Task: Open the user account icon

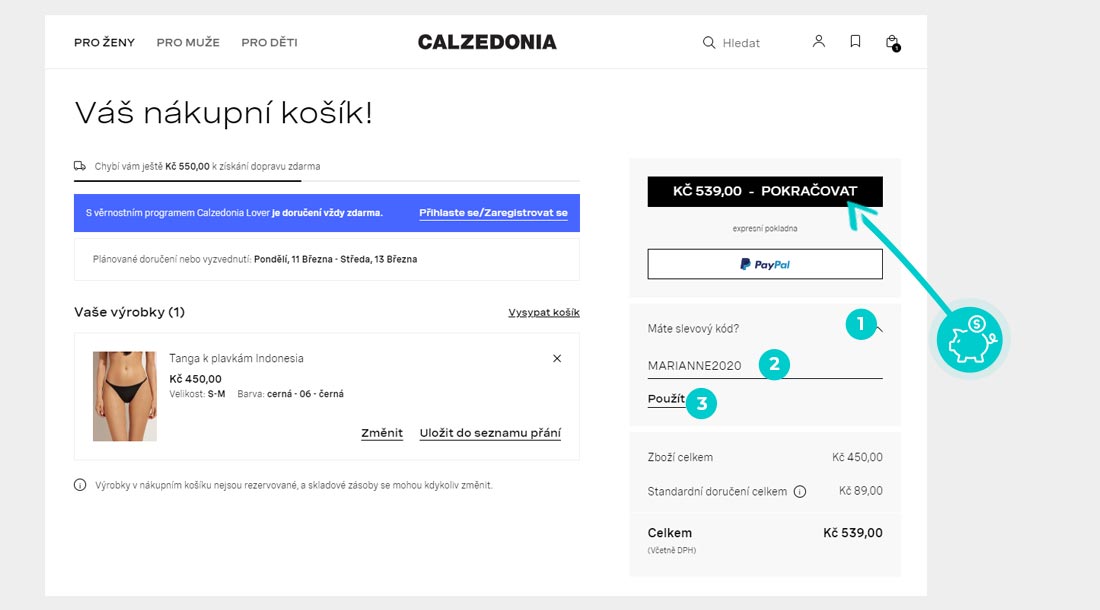Action: coord(819,42)
